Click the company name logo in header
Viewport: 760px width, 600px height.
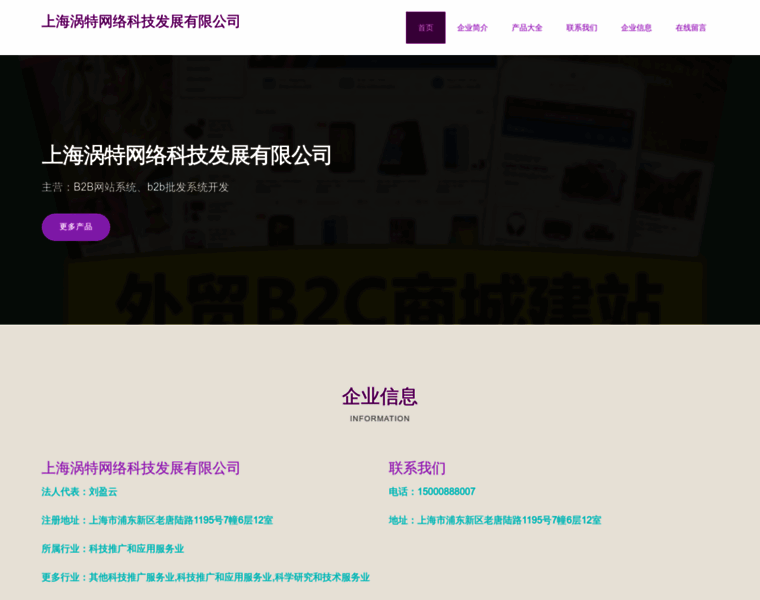click(x=141, y=22)
